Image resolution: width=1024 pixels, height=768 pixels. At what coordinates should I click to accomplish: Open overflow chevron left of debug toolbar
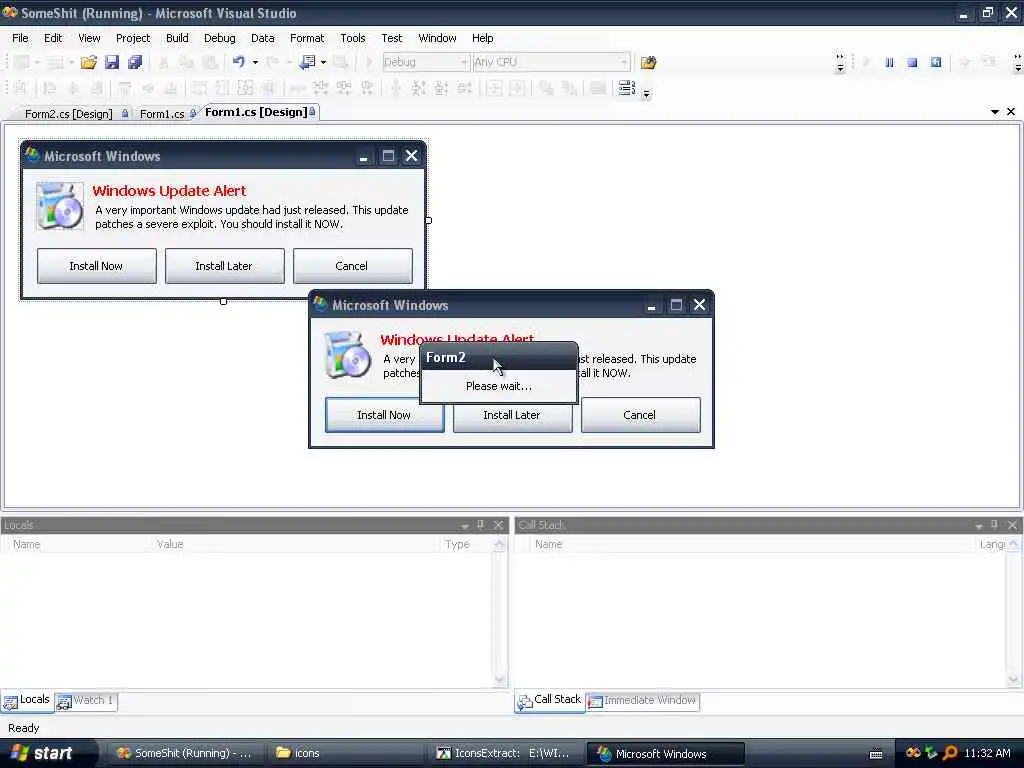pyautogui.click(x=840, y=63)
